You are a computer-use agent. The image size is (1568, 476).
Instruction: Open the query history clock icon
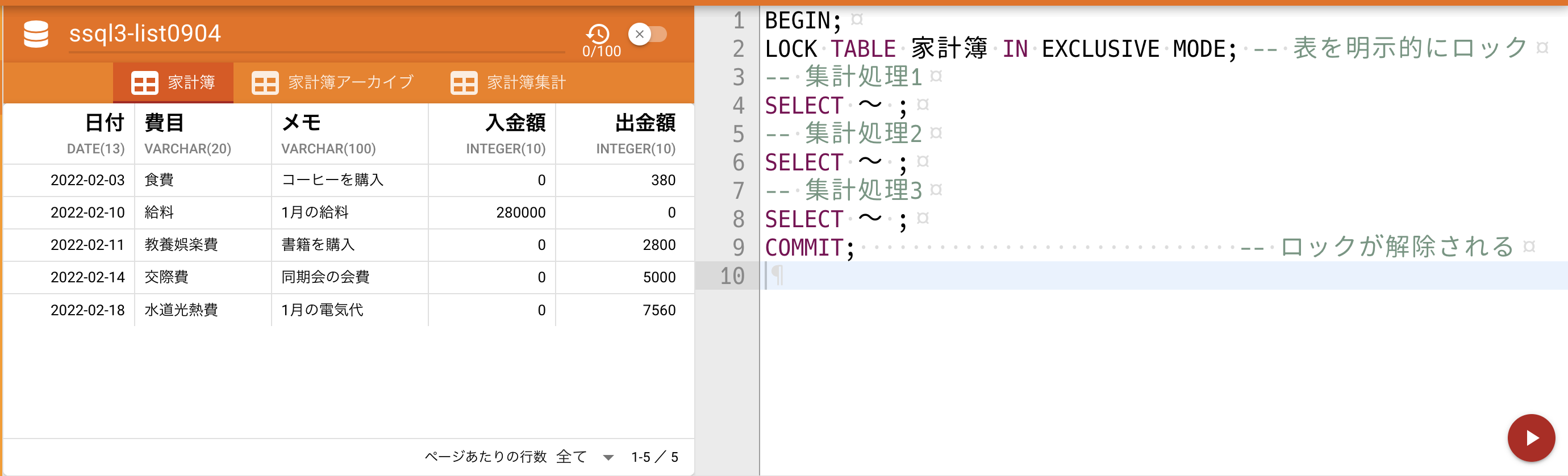tap(598, 33)
